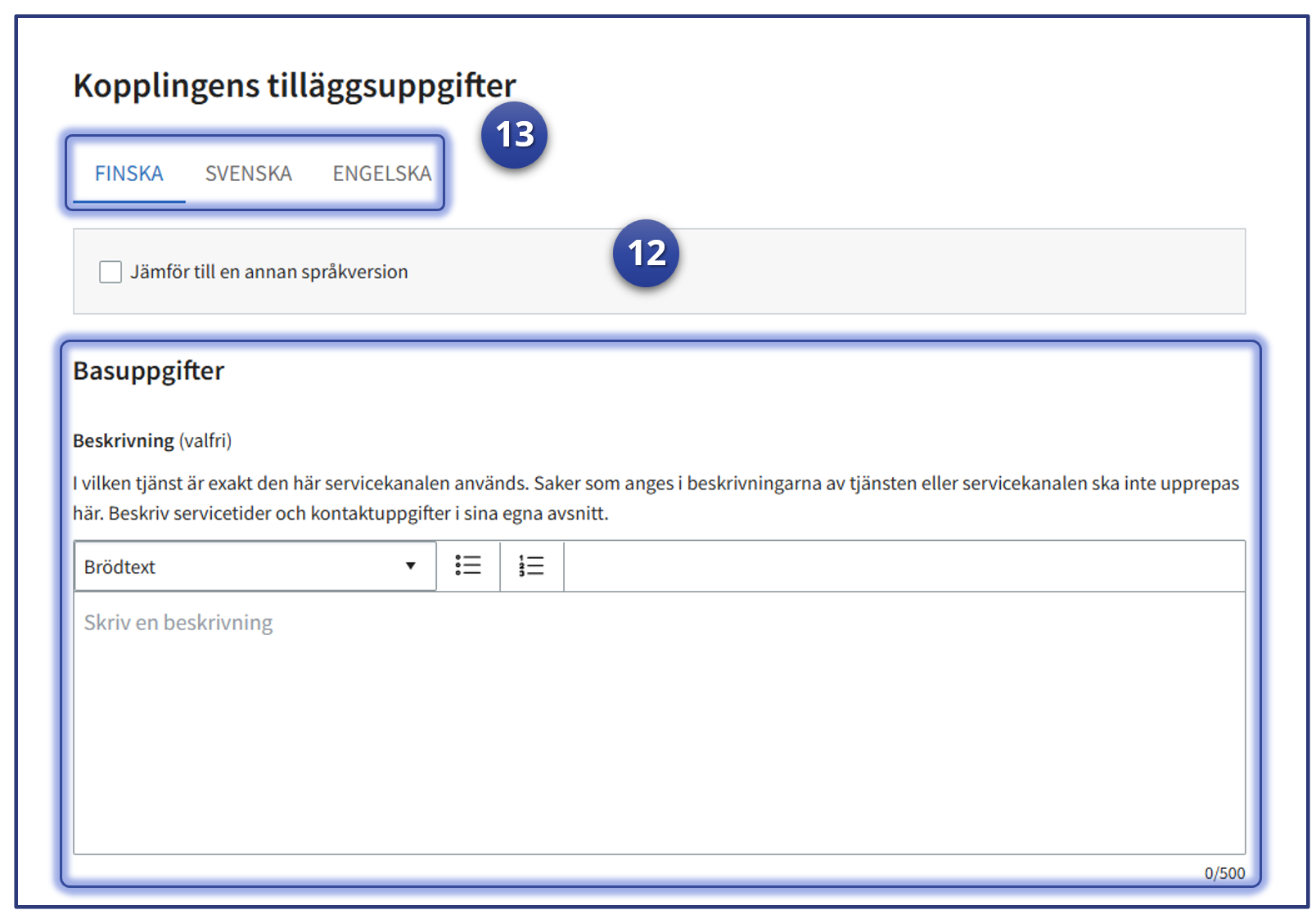This screenshot has height=919, width=1316.
Task: Click the blue circle badge numbered 12
Action: (x=646, y=253)
